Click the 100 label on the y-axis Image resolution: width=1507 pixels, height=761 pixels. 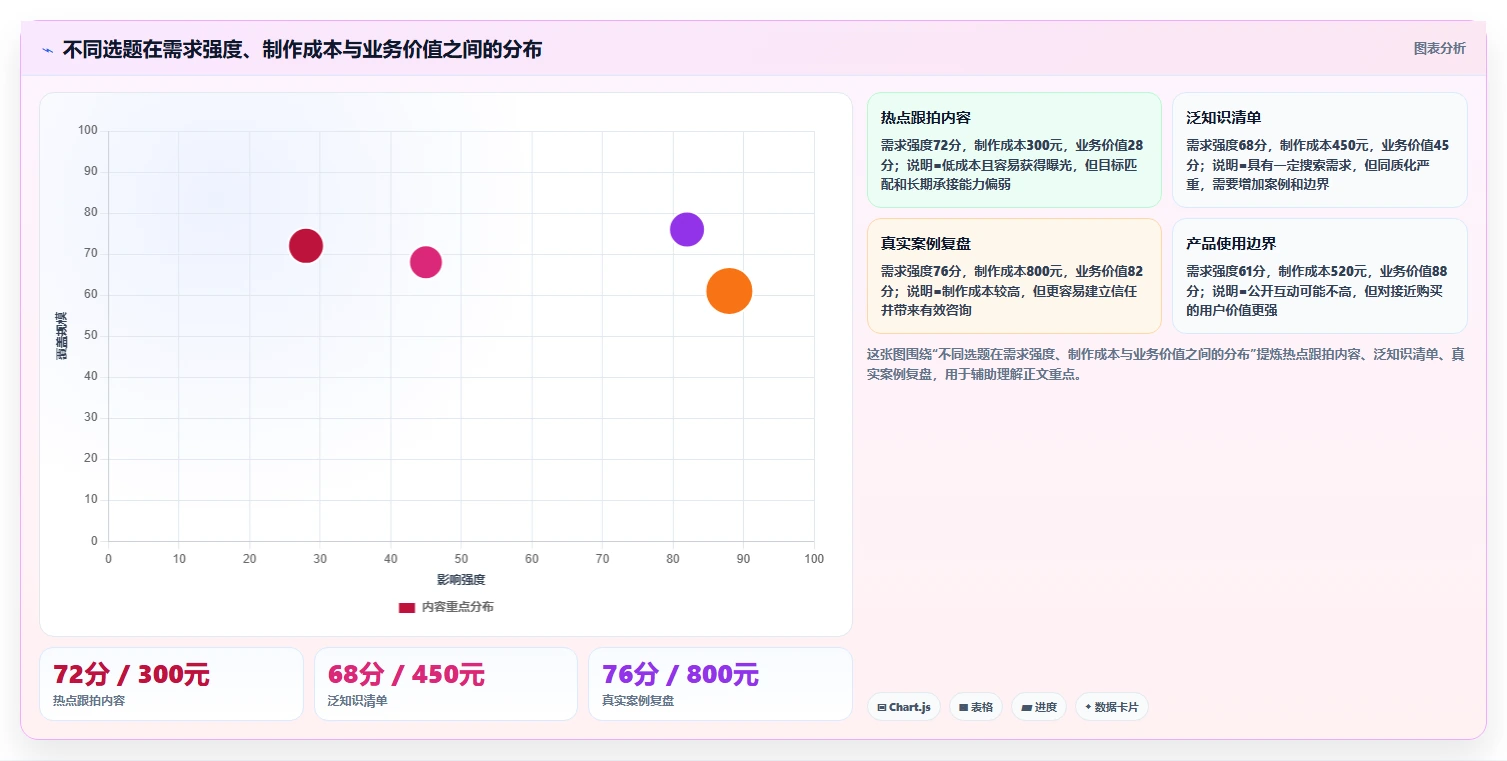[88, 130]
